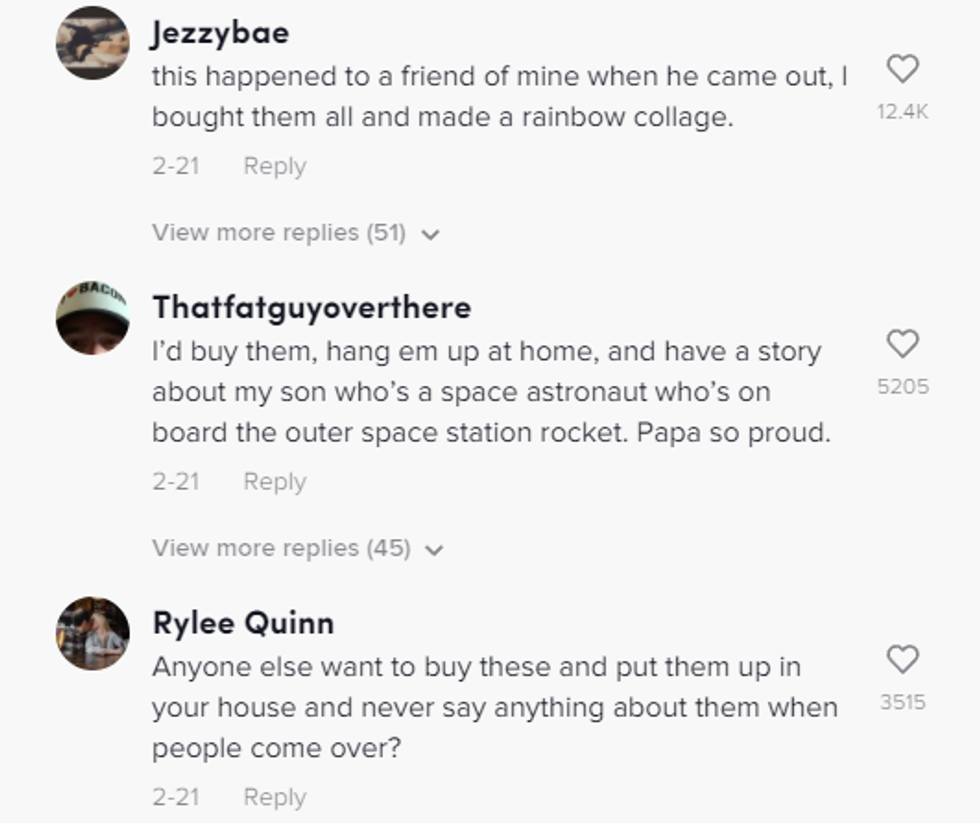Image resolution: width=980 pixels, height=823 pixels.
Task: Expand the 51 more replies
Action: click(x=279, y=233)
